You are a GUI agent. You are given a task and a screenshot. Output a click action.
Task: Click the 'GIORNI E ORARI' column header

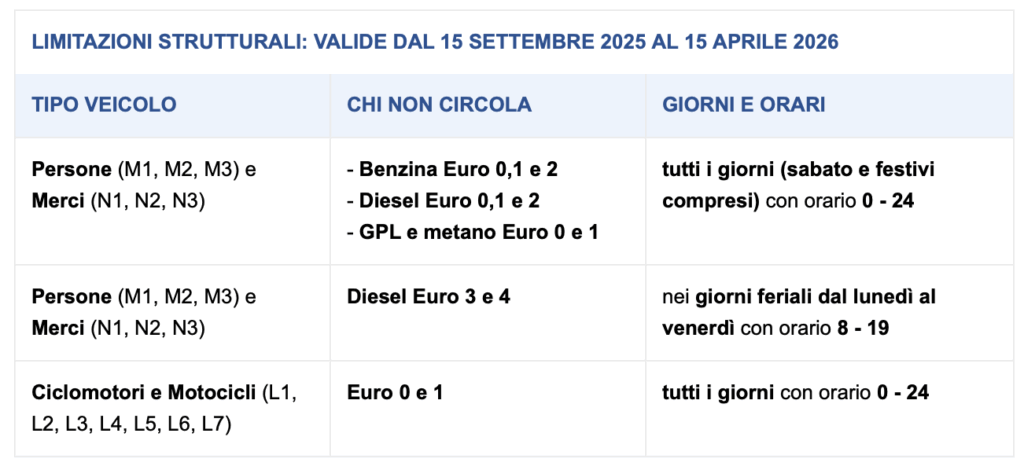743,104
